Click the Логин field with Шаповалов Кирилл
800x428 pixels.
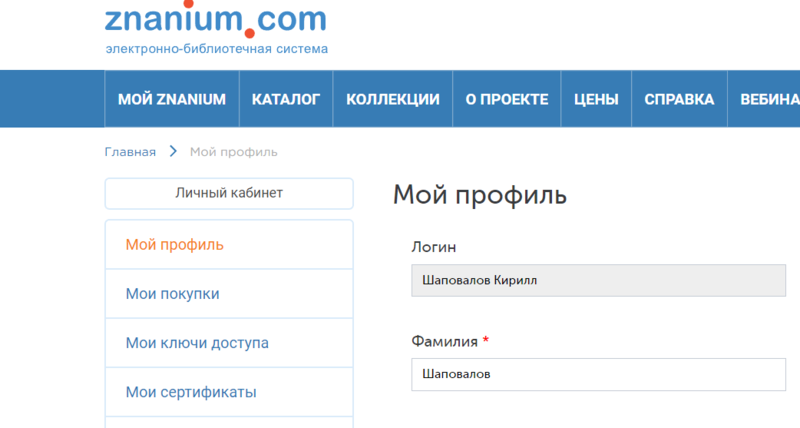(598, 280)
